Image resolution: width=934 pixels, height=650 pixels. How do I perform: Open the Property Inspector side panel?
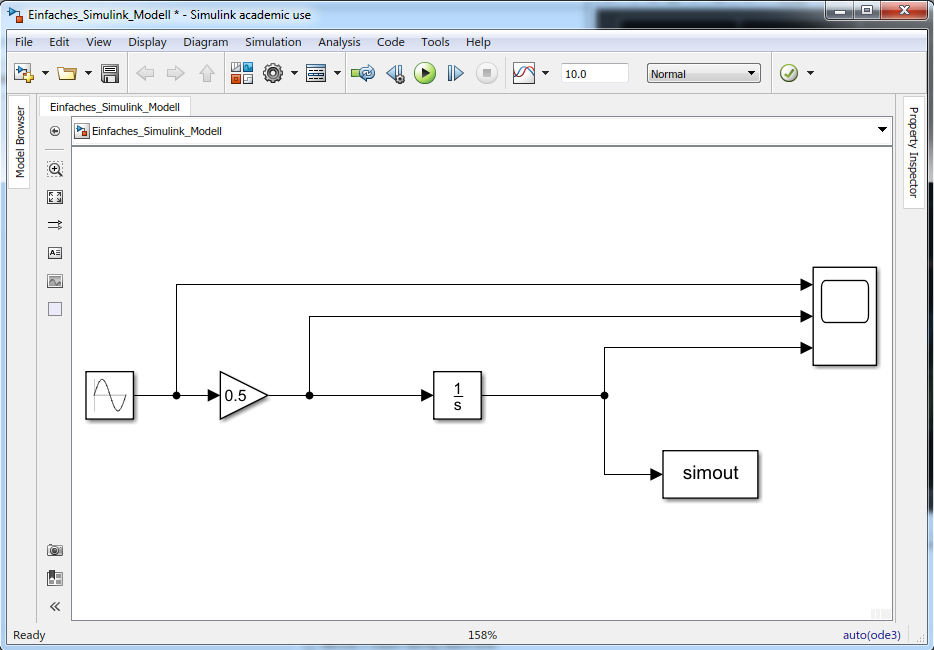tap(913, 152)
